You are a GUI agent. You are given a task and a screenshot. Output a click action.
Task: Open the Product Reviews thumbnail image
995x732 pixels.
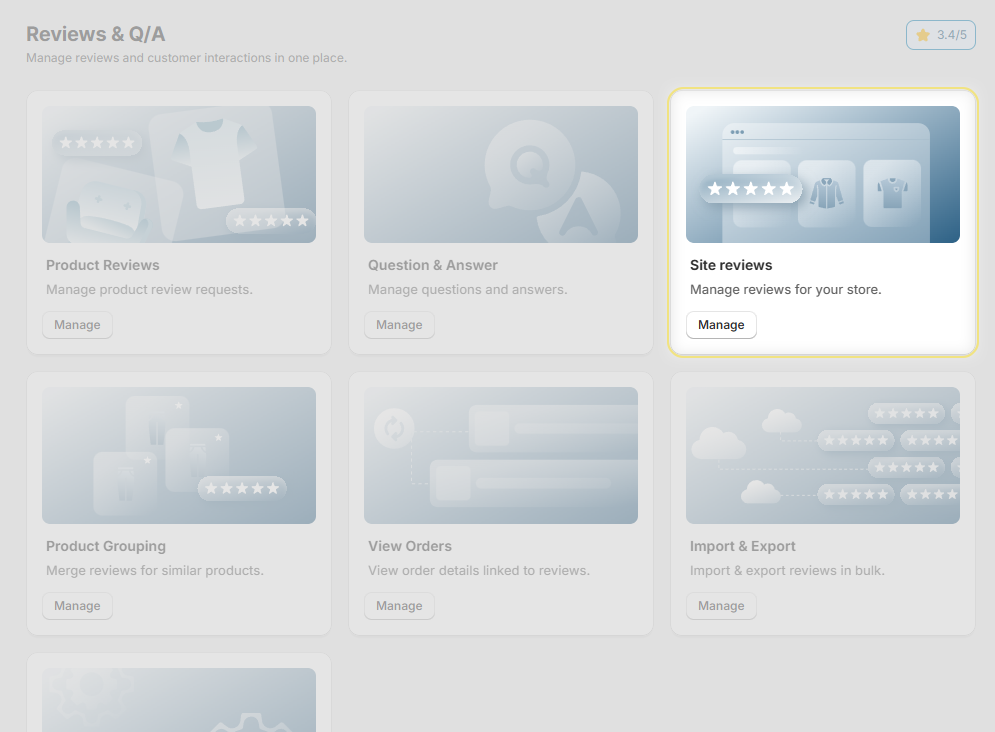click(x=179, y=174)
